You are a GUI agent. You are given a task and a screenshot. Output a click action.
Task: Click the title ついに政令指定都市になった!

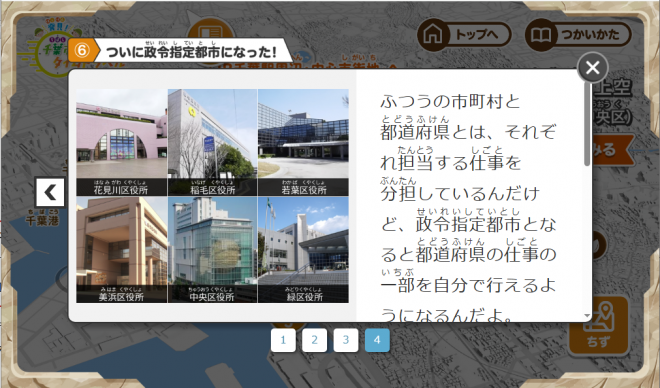tap(191, 52)
